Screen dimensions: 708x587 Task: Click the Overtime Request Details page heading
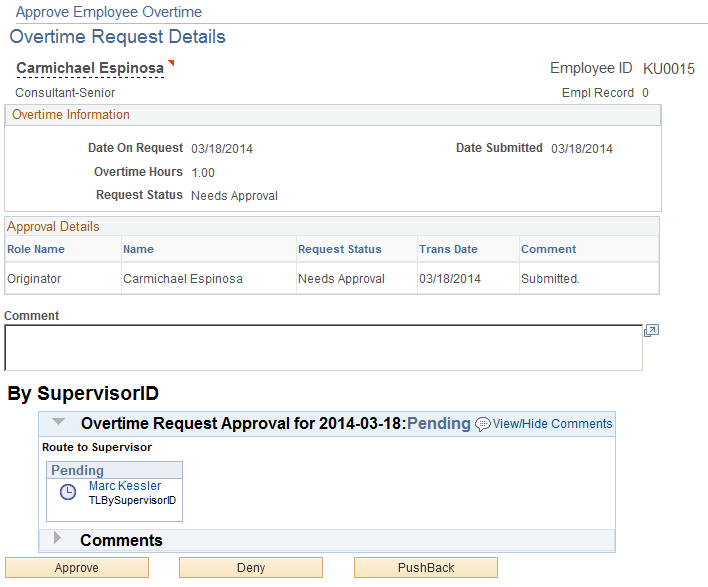tap(117, 37)
